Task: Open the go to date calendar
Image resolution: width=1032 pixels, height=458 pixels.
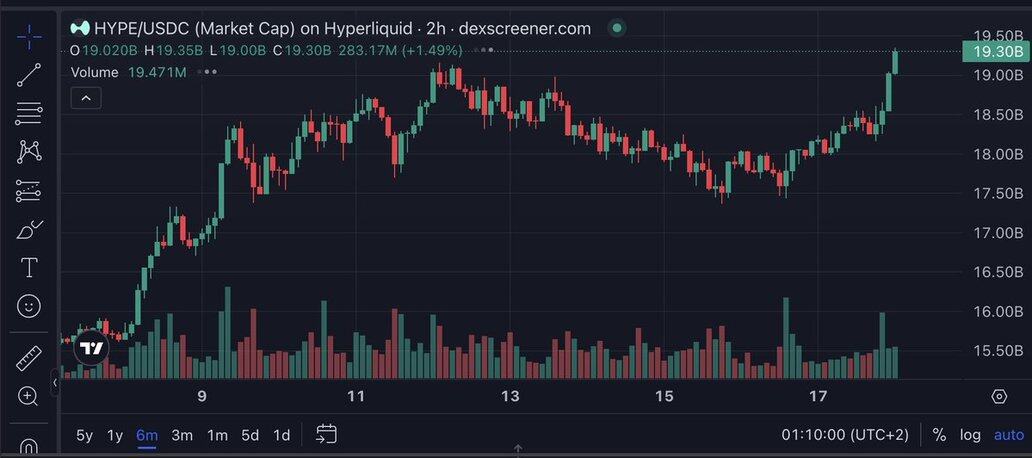Action: point(326,434)
